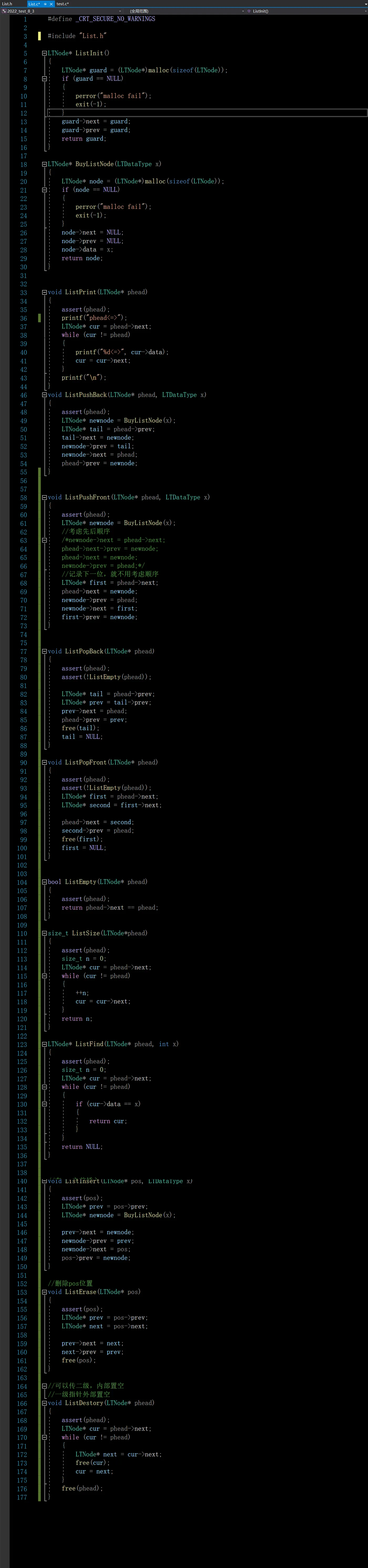
Task: Collapse the ListSize function
Action: tap(44, 933)
